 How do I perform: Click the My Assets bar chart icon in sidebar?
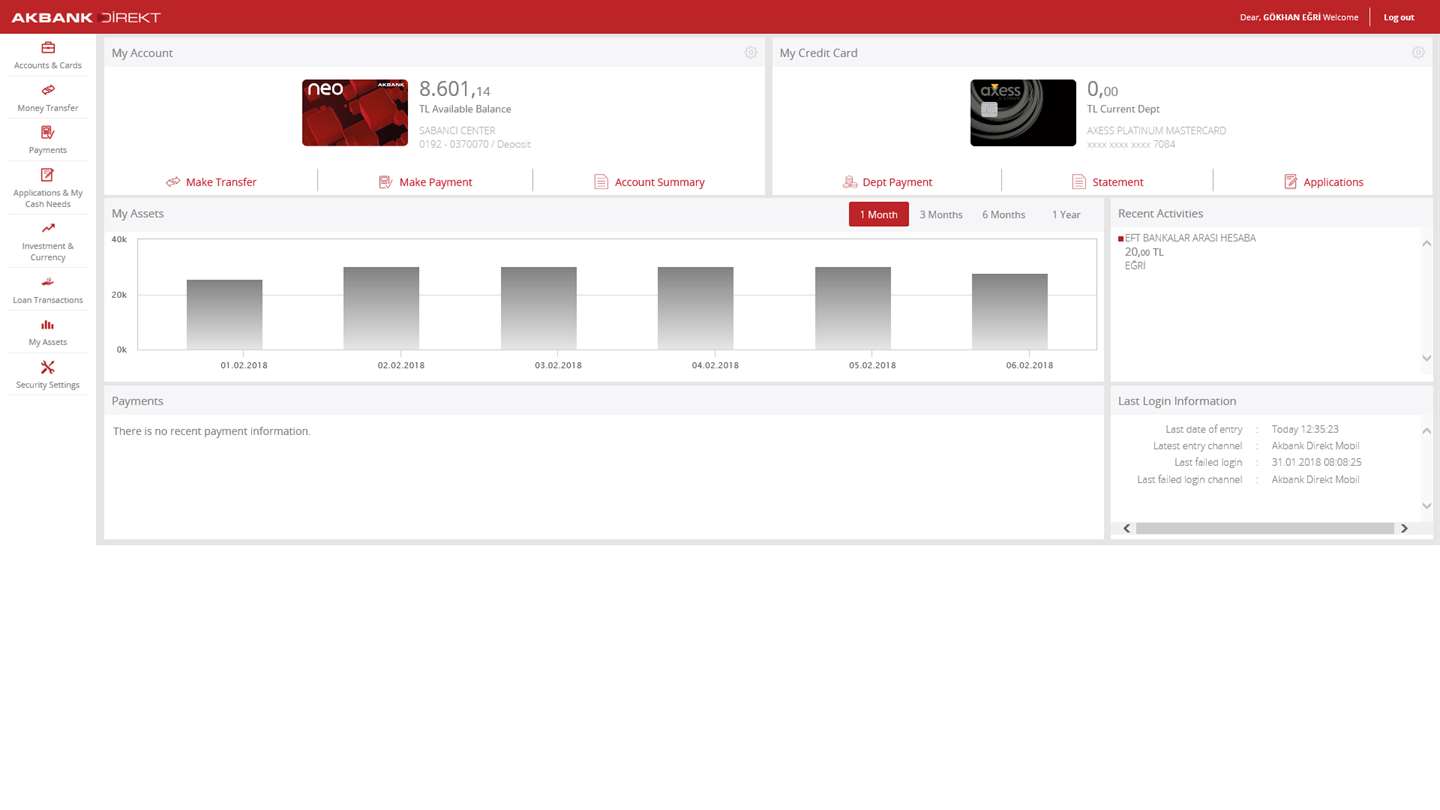pos(48,325)
